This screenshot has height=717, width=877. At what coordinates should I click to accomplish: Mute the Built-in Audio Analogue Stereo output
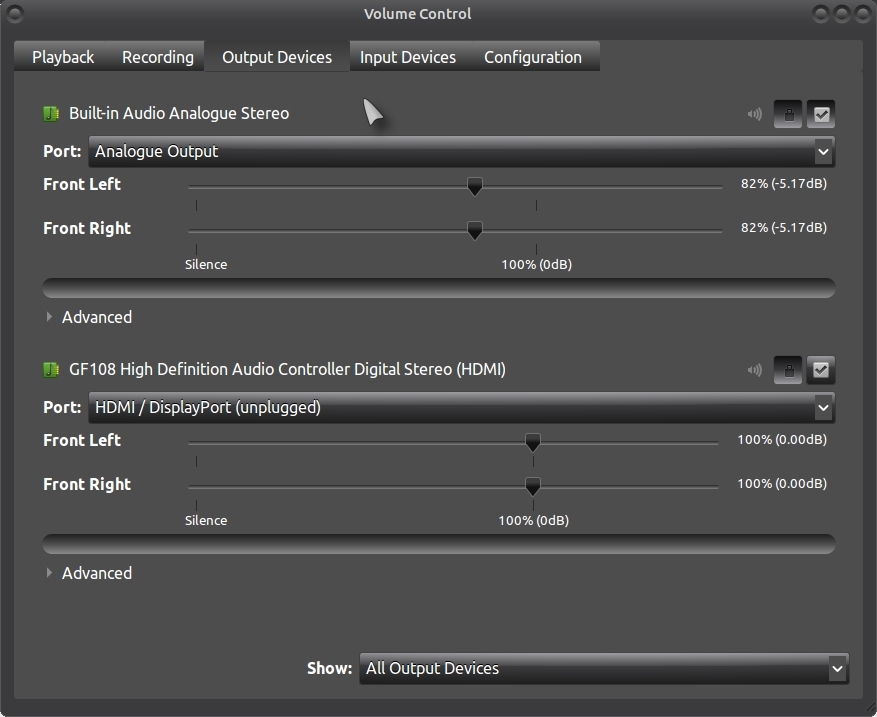(x=755, y=114)
